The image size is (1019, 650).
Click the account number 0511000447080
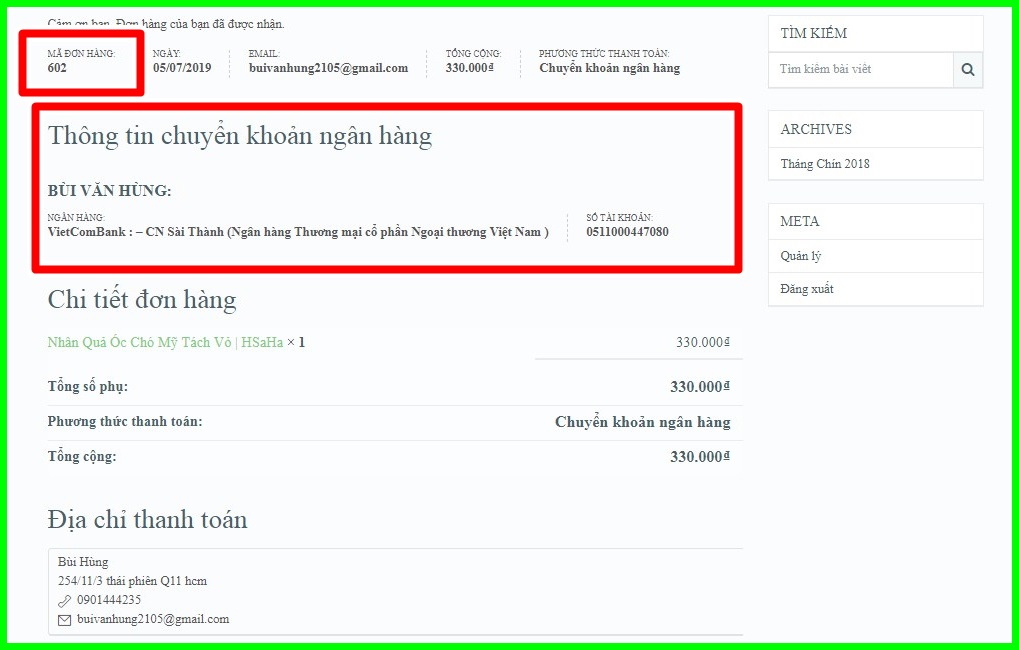(627, 232)
